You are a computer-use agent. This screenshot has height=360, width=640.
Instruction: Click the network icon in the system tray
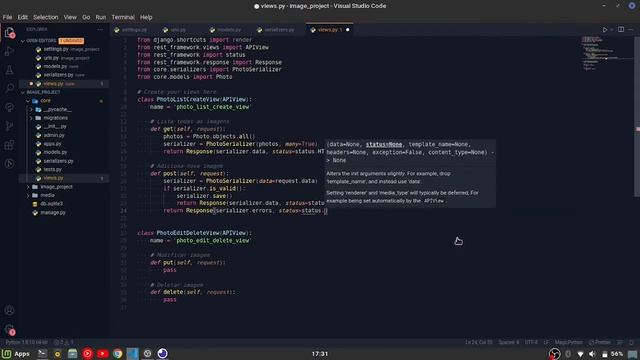point(580,354)
